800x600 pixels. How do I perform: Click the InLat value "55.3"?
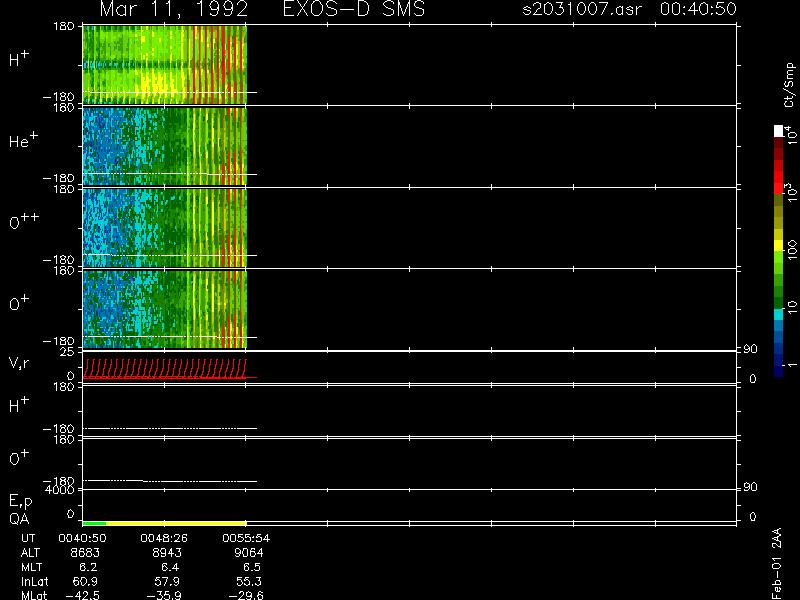tap(248, 581)
